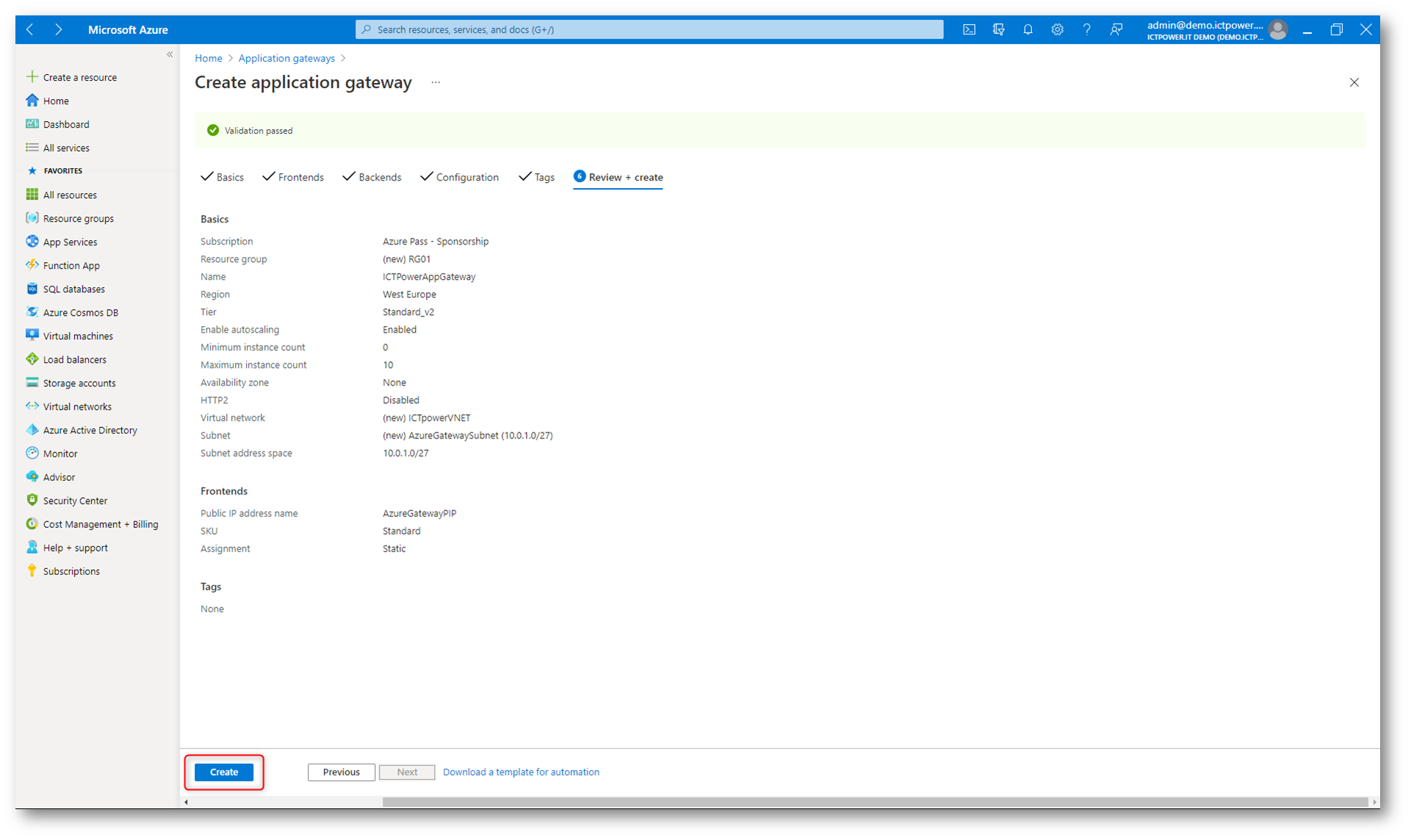The image size is (1411, 840).
Task: Click the Azure Active Directory icon
Action: pyautogui.click(x=32, y=429)
